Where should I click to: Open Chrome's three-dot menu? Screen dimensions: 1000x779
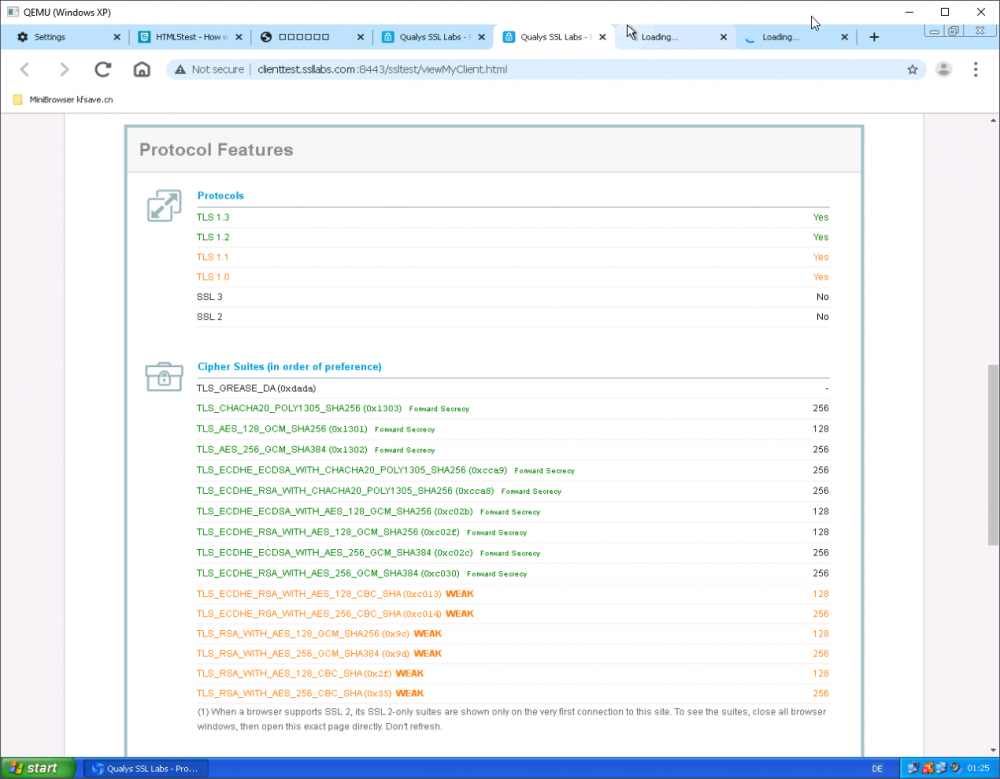[x=975, y=70]
